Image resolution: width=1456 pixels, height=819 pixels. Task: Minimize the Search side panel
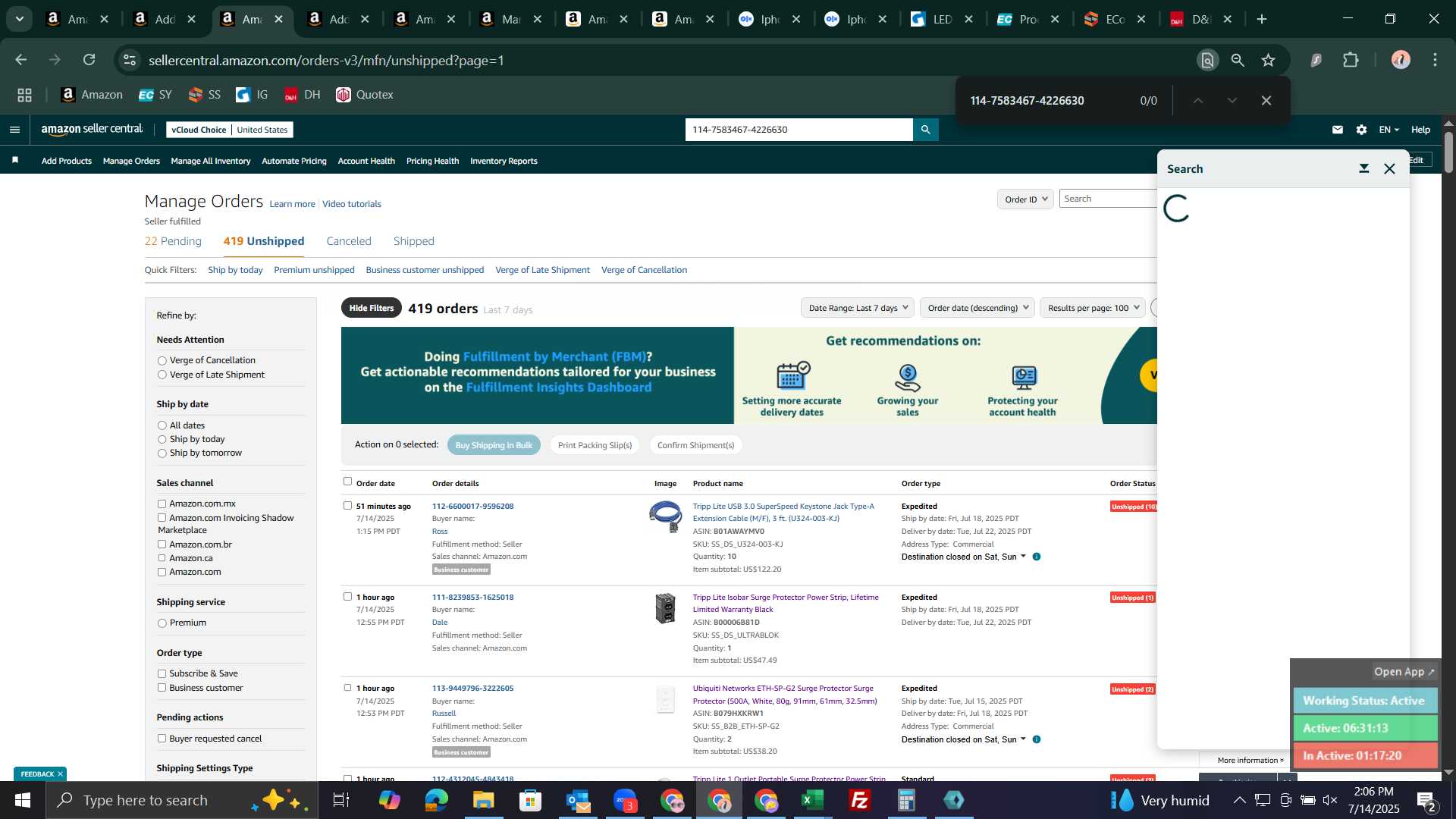pos(1363,168)
